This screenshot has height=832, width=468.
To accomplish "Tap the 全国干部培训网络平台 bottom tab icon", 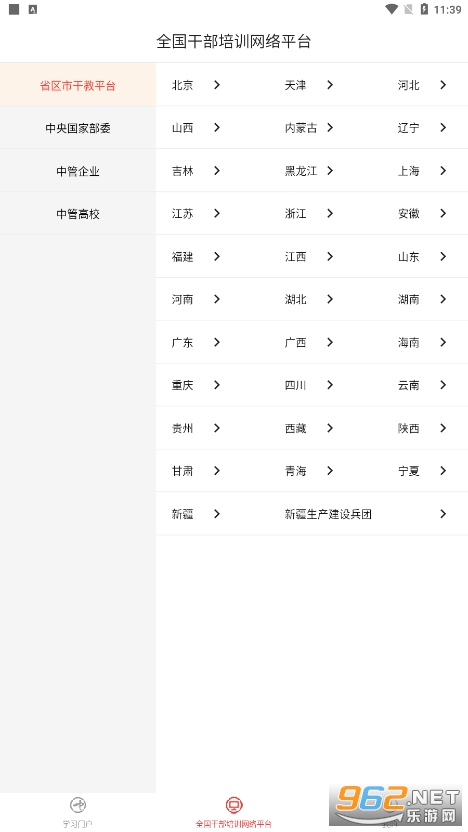I will (234, 805).
